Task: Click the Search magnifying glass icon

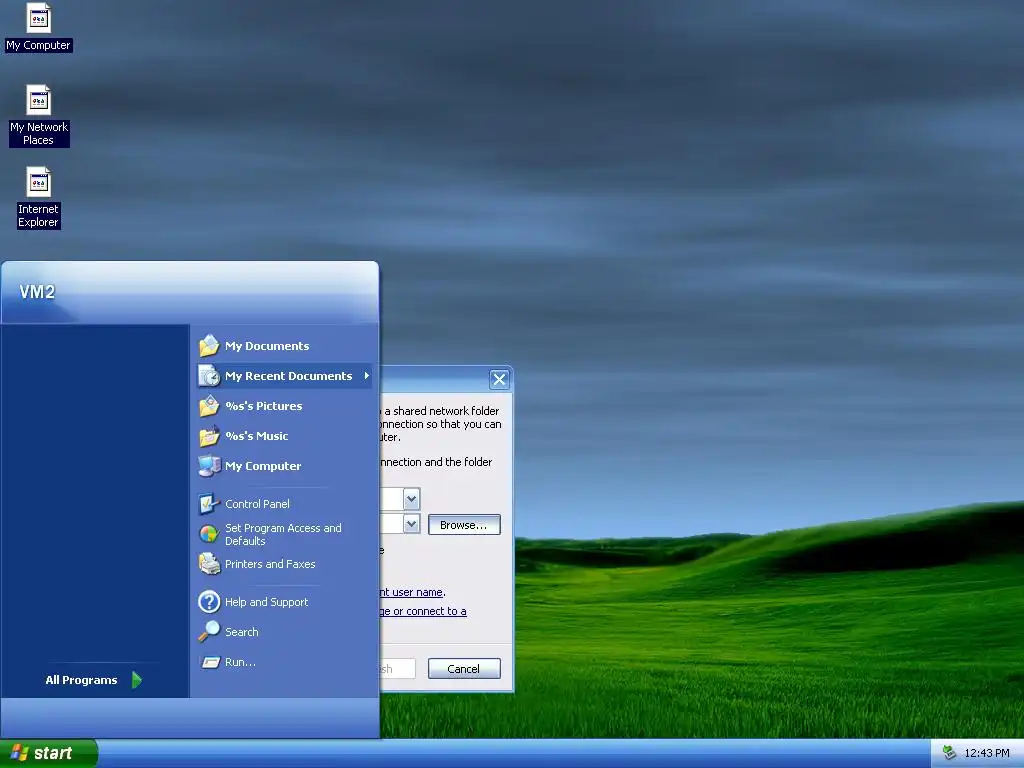Action: [209, 632]
